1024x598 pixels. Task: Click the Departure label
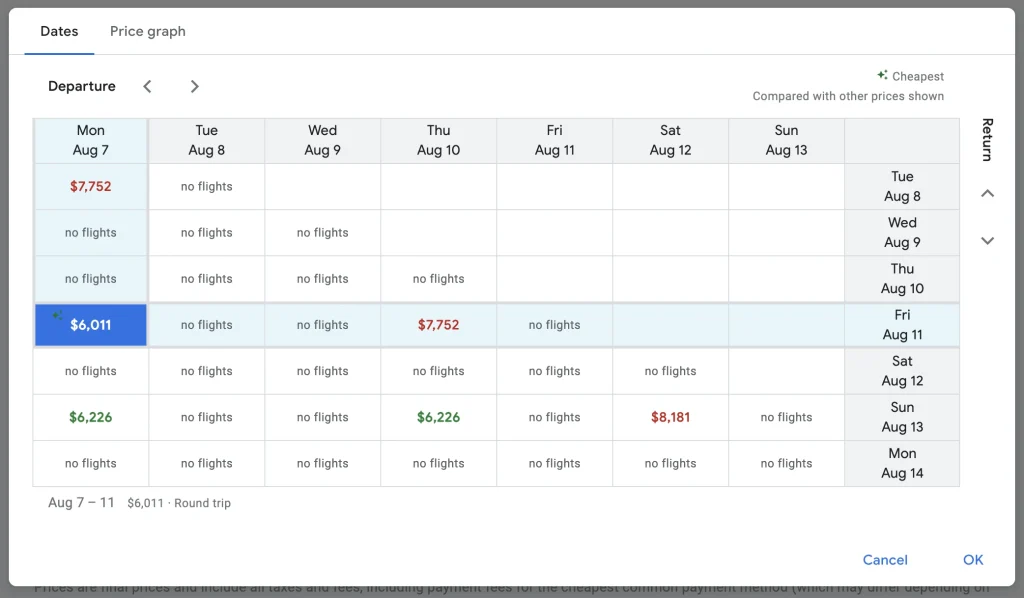coord(82,86)
